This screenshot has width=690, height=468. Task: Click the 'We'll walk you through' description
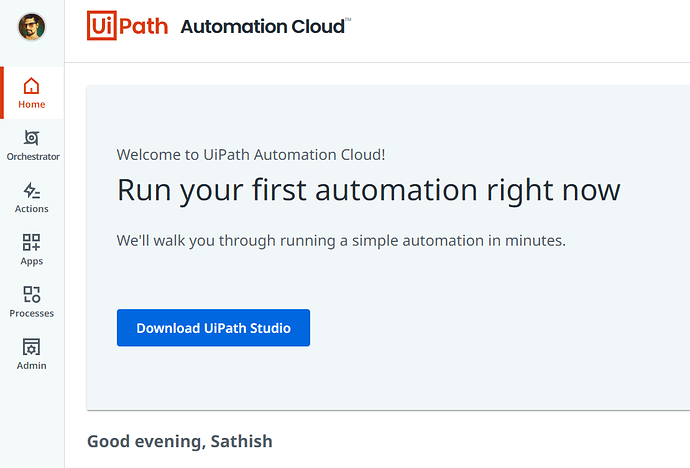coord(341,241)
